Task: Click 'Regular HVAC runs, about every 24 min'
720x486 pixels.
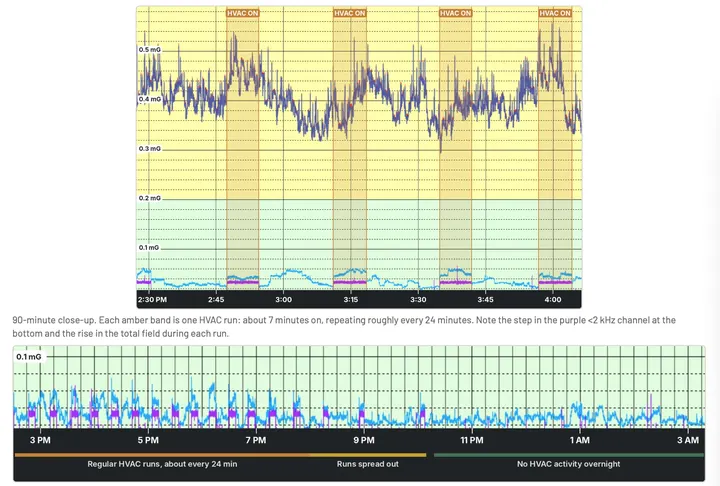Action: point(163,464)
